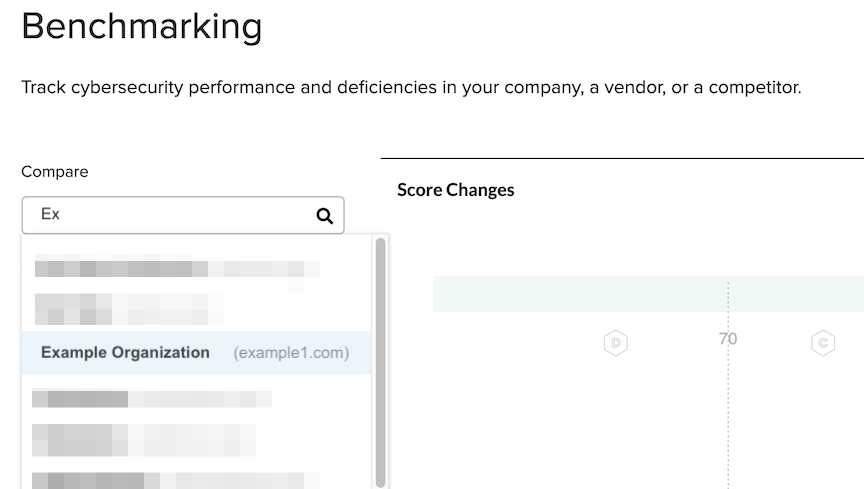Click the Compare label
Viewport: 864px width, 489px height.
click(55, 171)
